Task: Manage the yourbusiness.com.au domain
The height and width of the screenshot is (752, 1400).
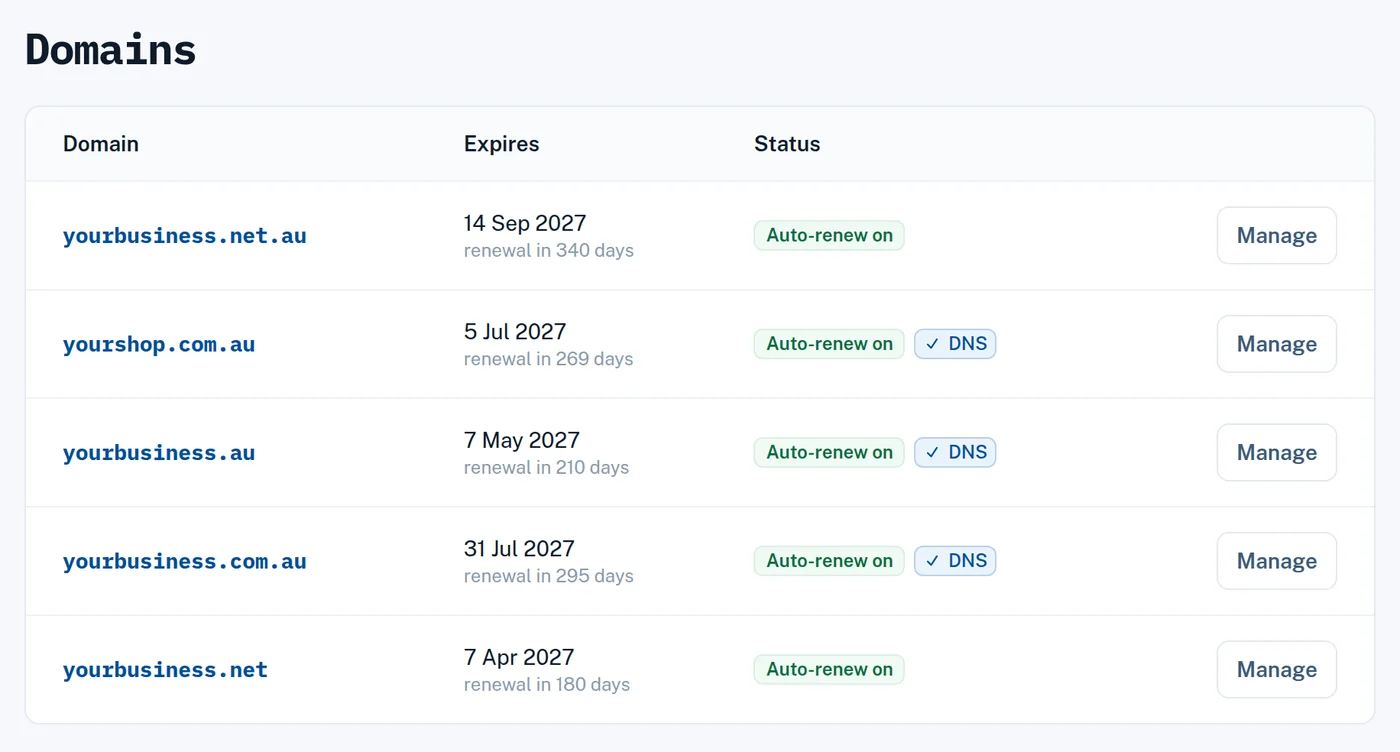Action: coord(1276,561)
